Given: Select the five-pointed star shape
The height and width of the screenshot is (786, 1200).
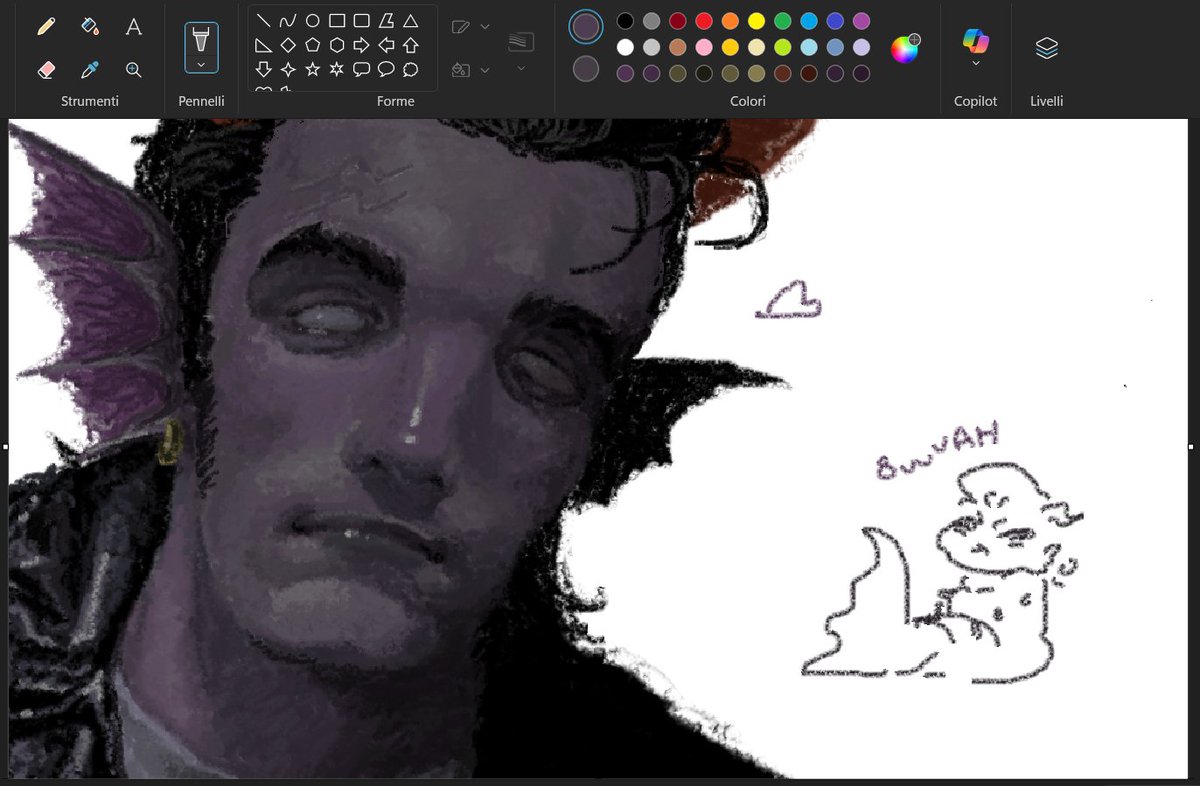Looking at the screenshot, I should (x=313, y=68).
